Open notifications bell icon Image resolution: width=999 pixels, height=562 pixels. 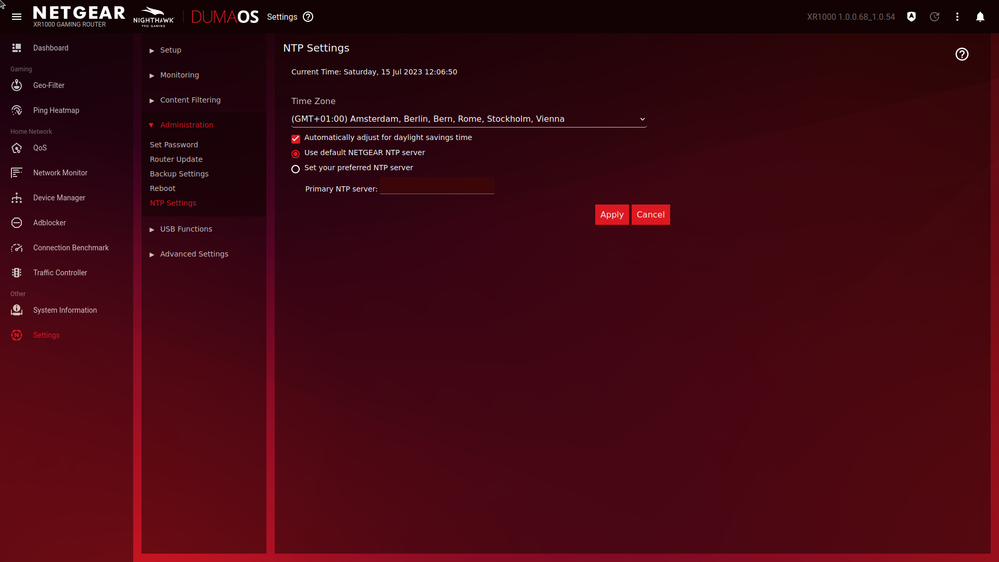point(980,17)
